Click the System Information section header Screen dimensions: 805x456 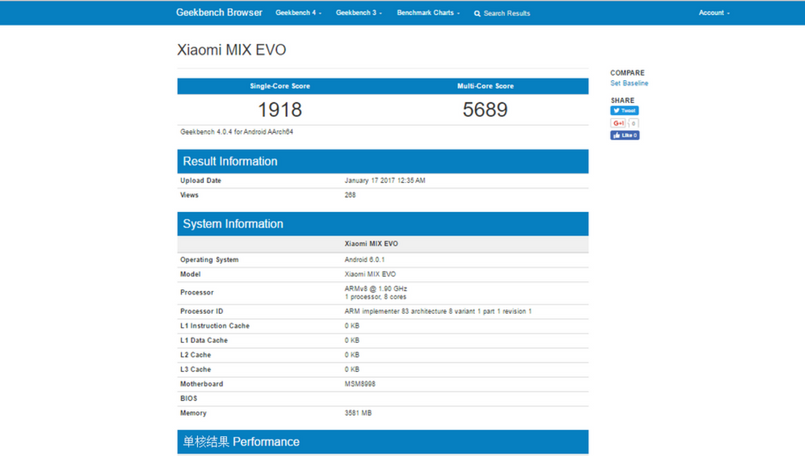[383, 224]
